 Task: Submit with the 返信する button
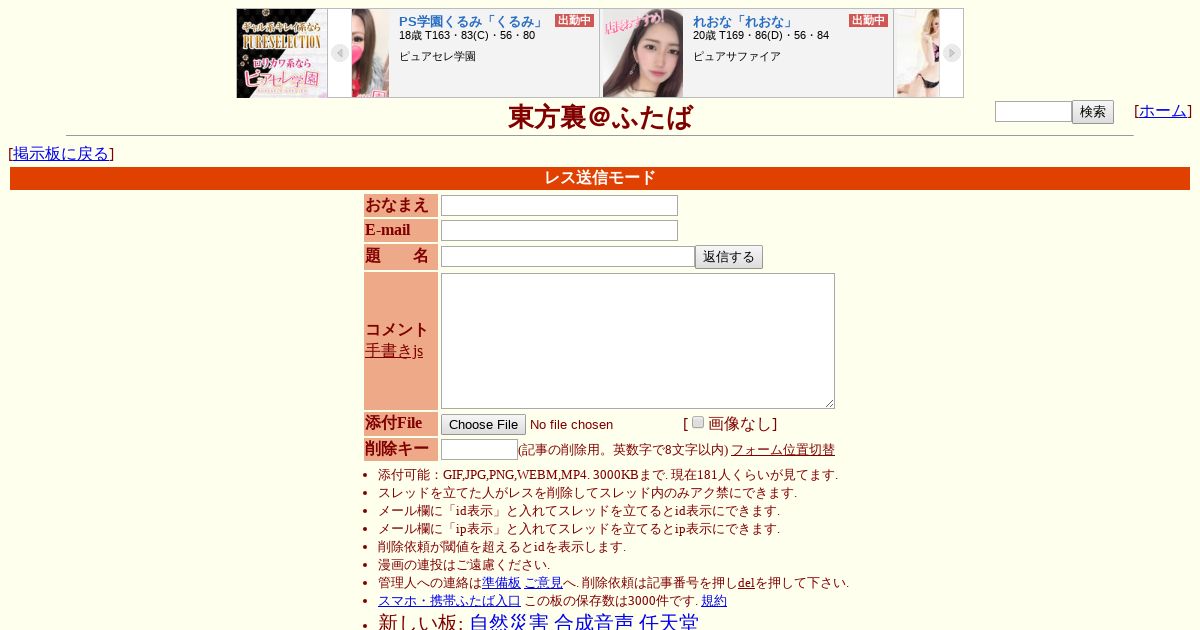(729, 257)
